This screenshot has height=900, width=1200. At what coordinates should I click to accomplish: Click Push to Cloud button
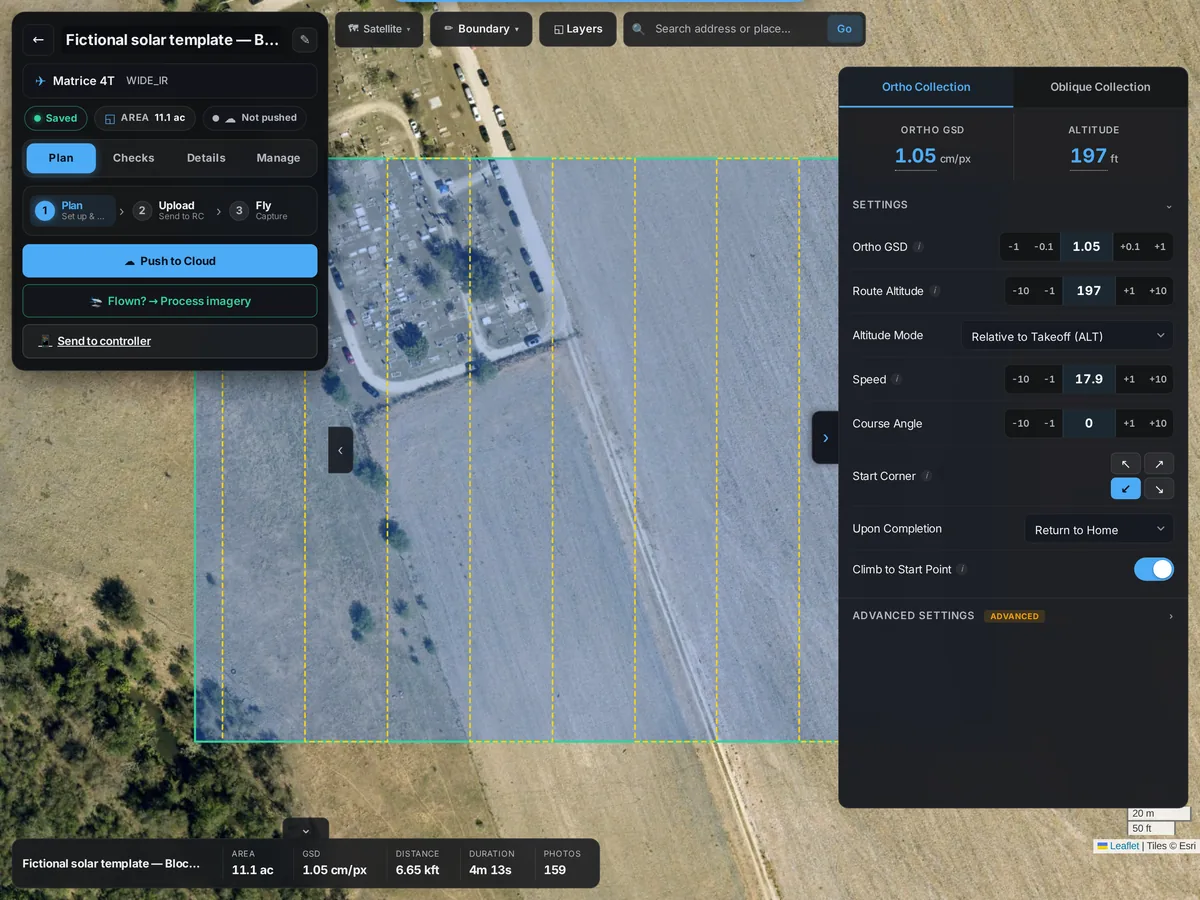point(170,261)
